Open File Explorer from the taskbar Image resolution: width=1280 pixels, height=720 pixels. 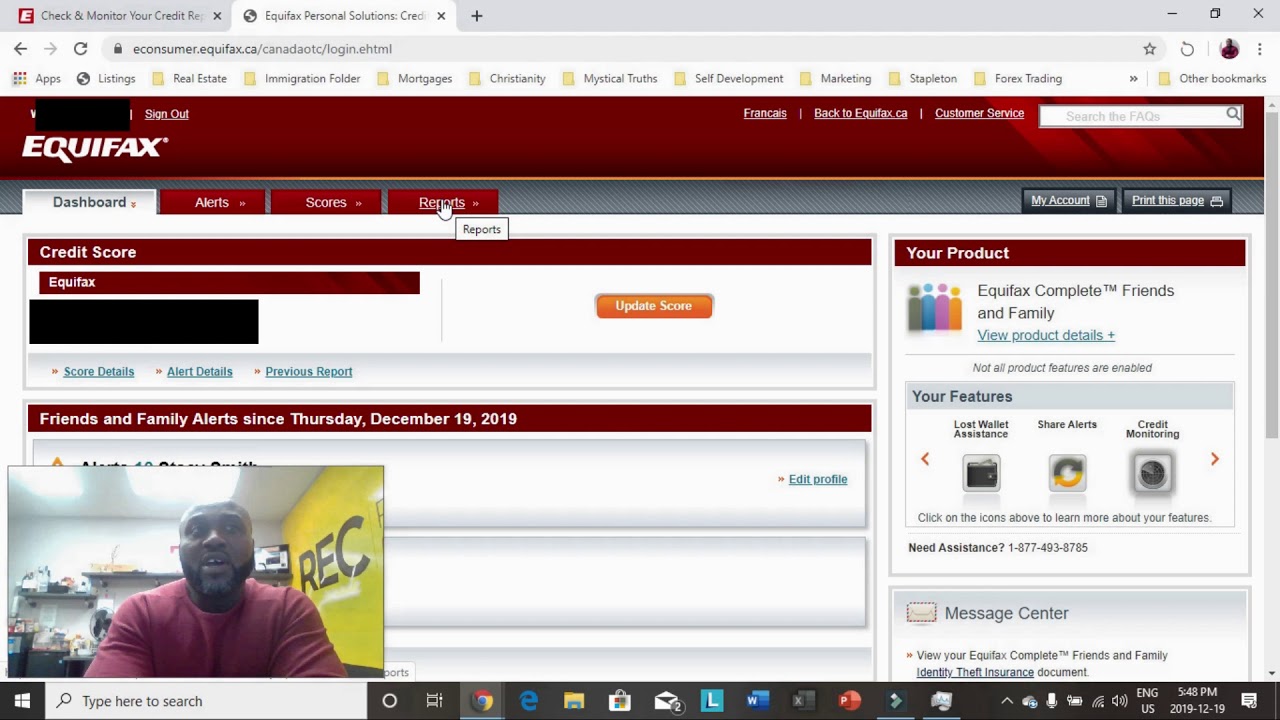pos(574,701)
